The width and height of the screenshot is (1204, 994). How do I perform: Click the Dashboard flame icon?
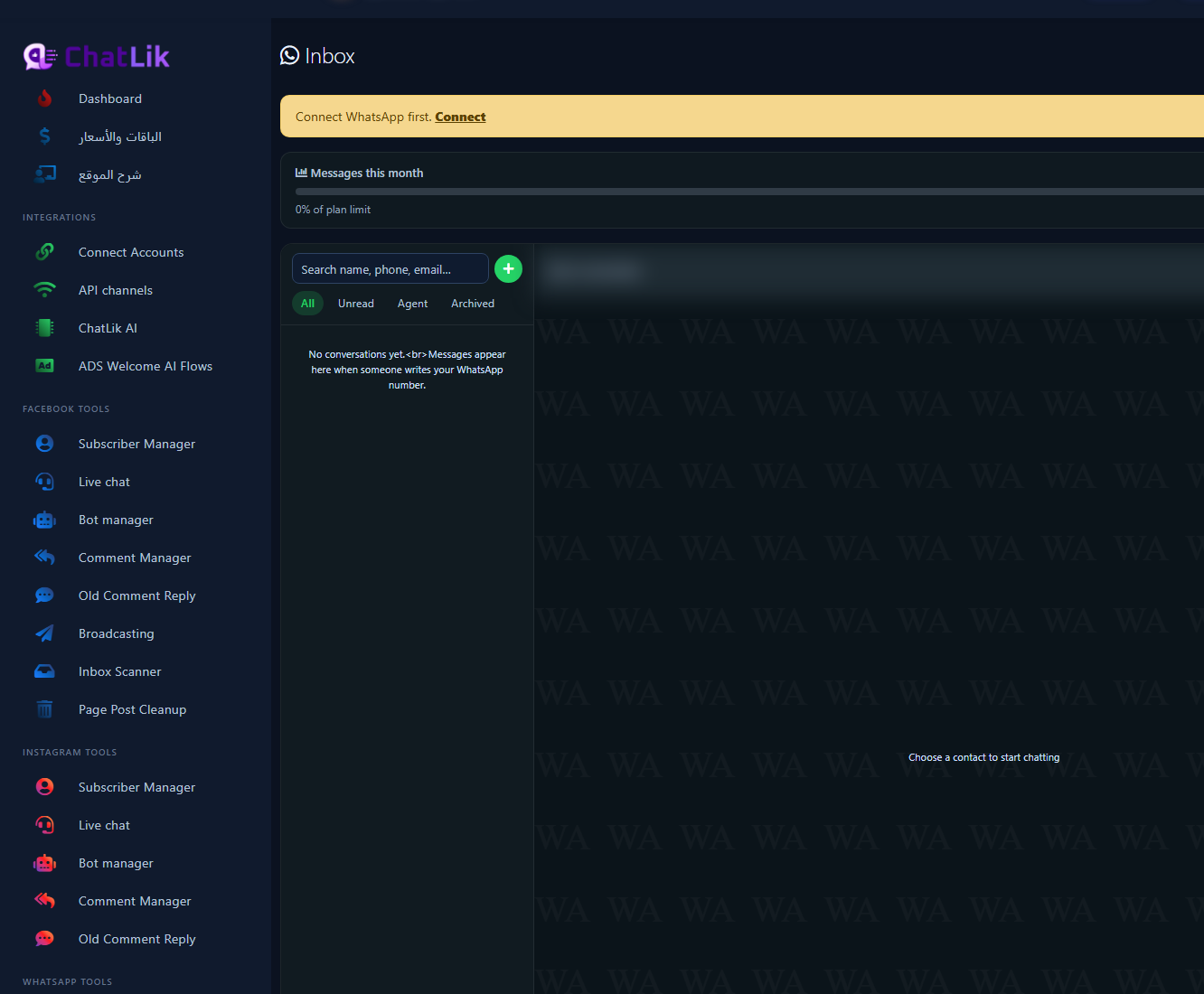click(44, 98)
